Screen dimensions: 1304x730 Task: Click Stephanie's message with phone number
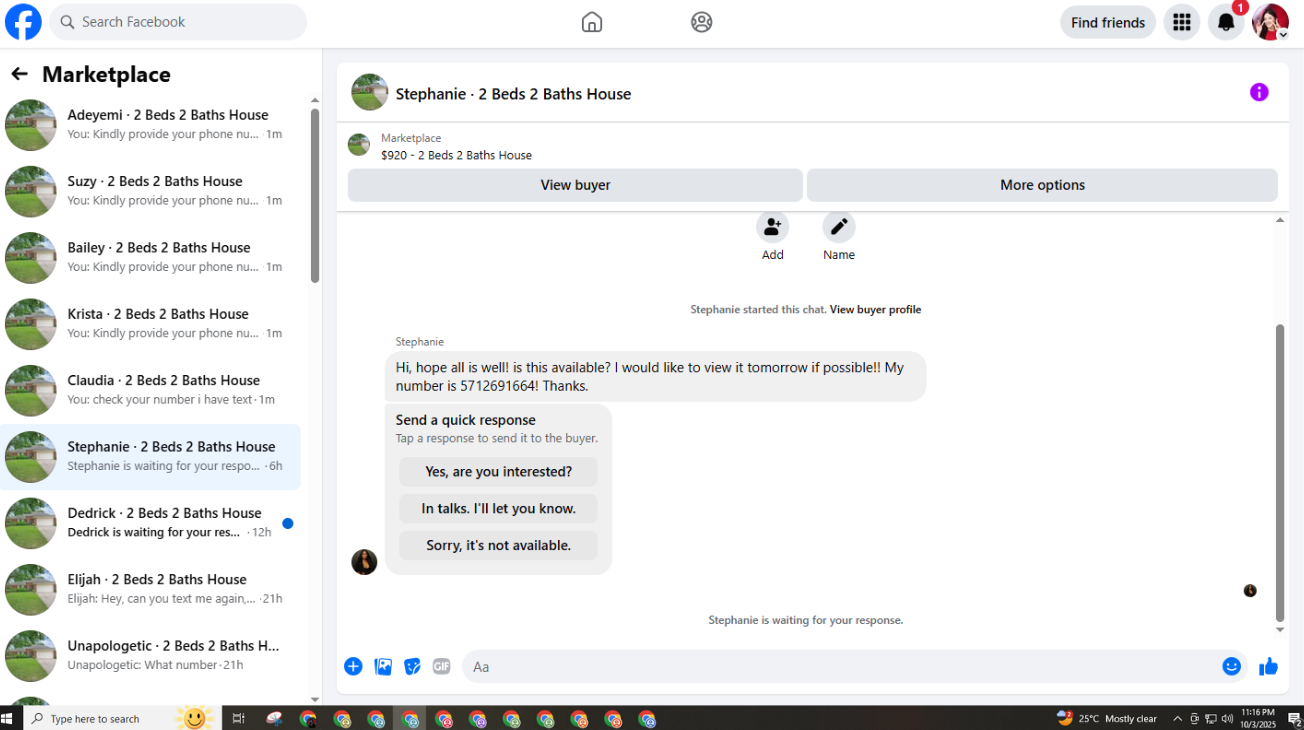(x=656, y=377)
